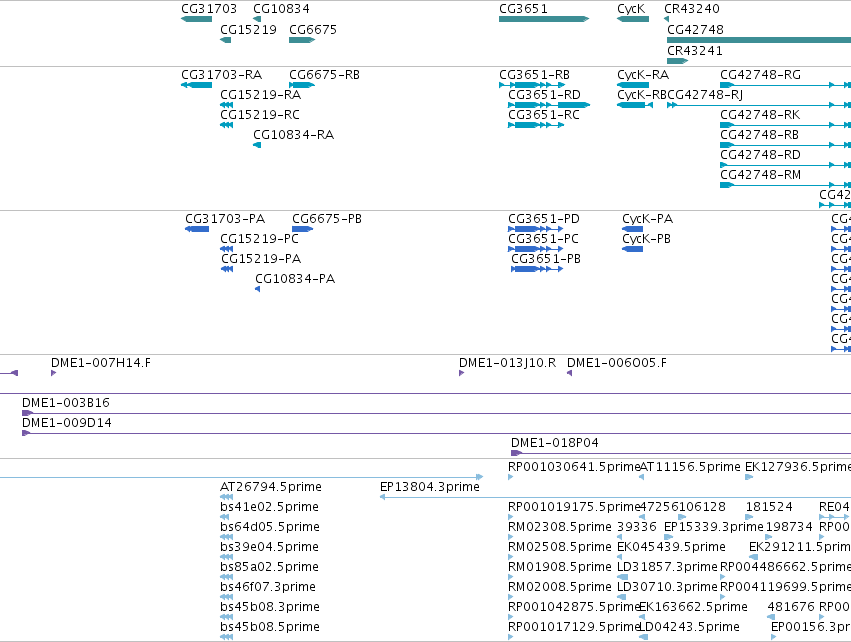Select protein CG3651-PB
Screen dimensions: 851x642
(x=537, y=269)
